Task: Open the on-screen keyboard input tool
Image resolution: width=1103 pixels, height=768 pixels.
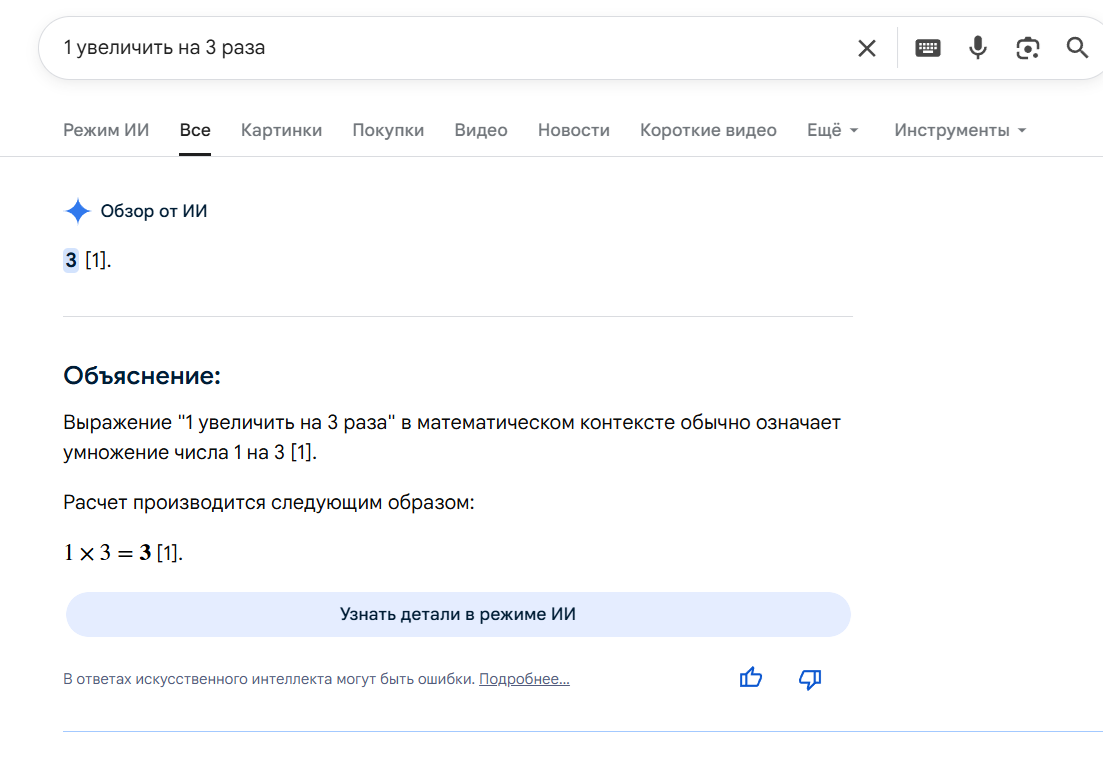Action: pos(928,48)
